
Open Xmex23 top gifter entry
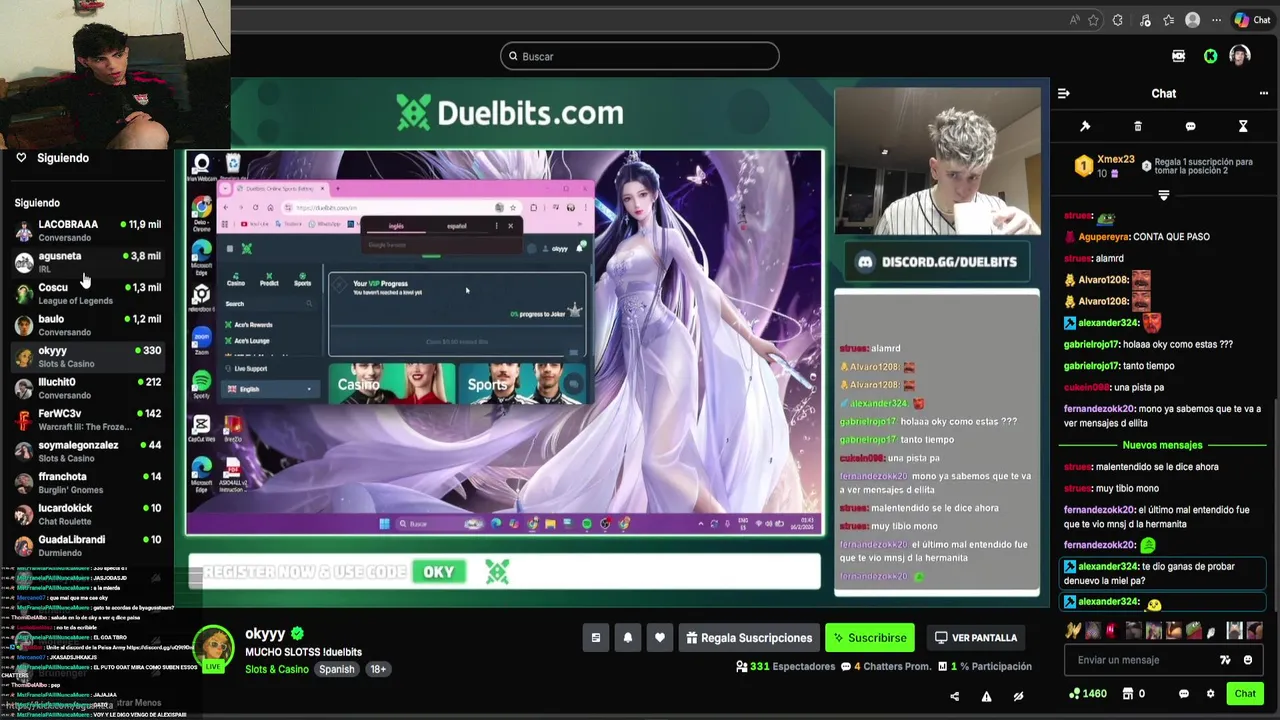(x=1105, y=166)
